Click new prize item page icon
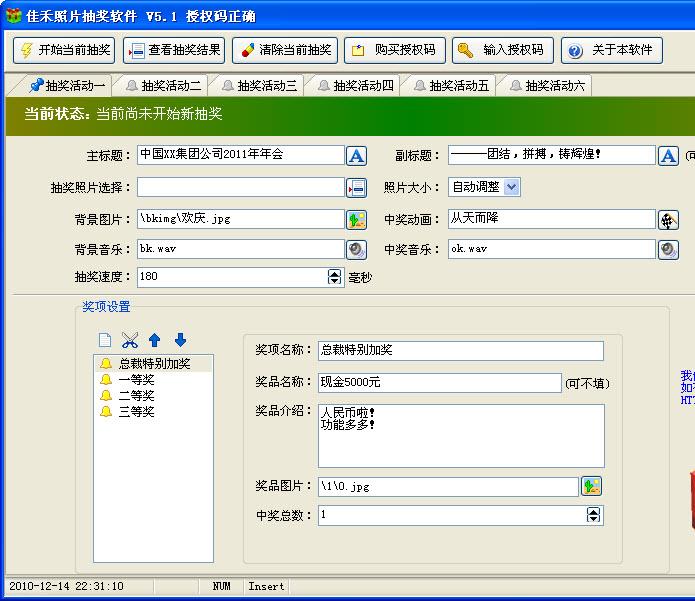 tap(105, 340)
